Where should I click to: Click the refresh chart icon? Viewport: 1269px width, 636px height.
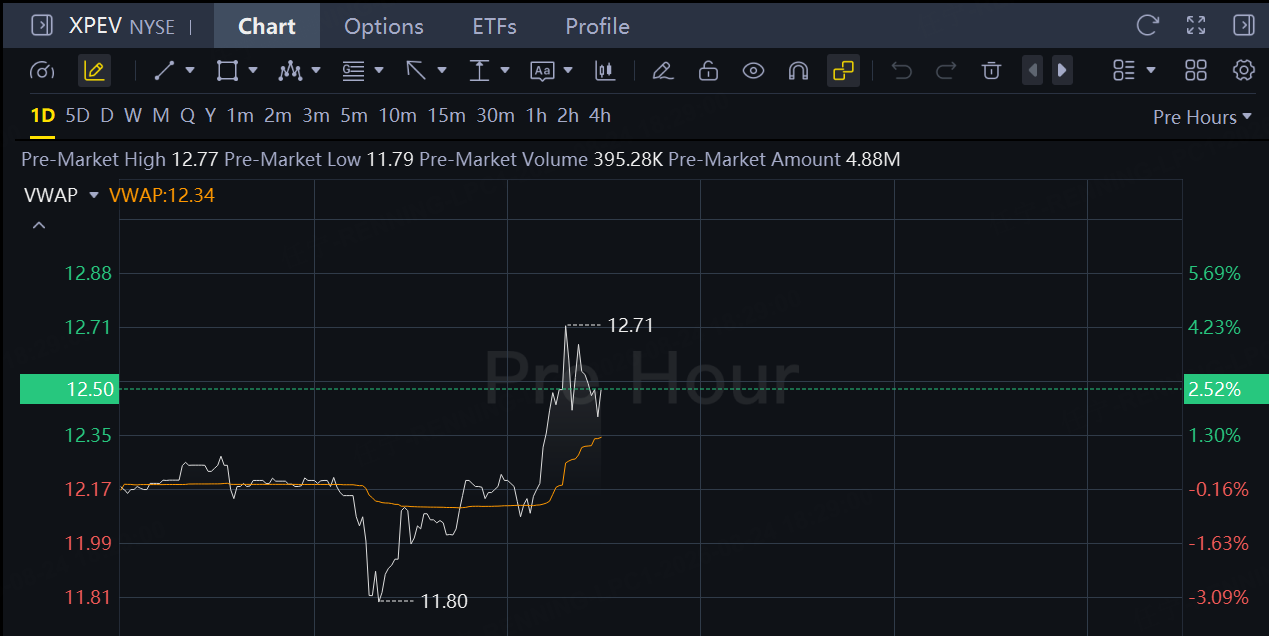pyautogui.click(x=1147, y=25)
